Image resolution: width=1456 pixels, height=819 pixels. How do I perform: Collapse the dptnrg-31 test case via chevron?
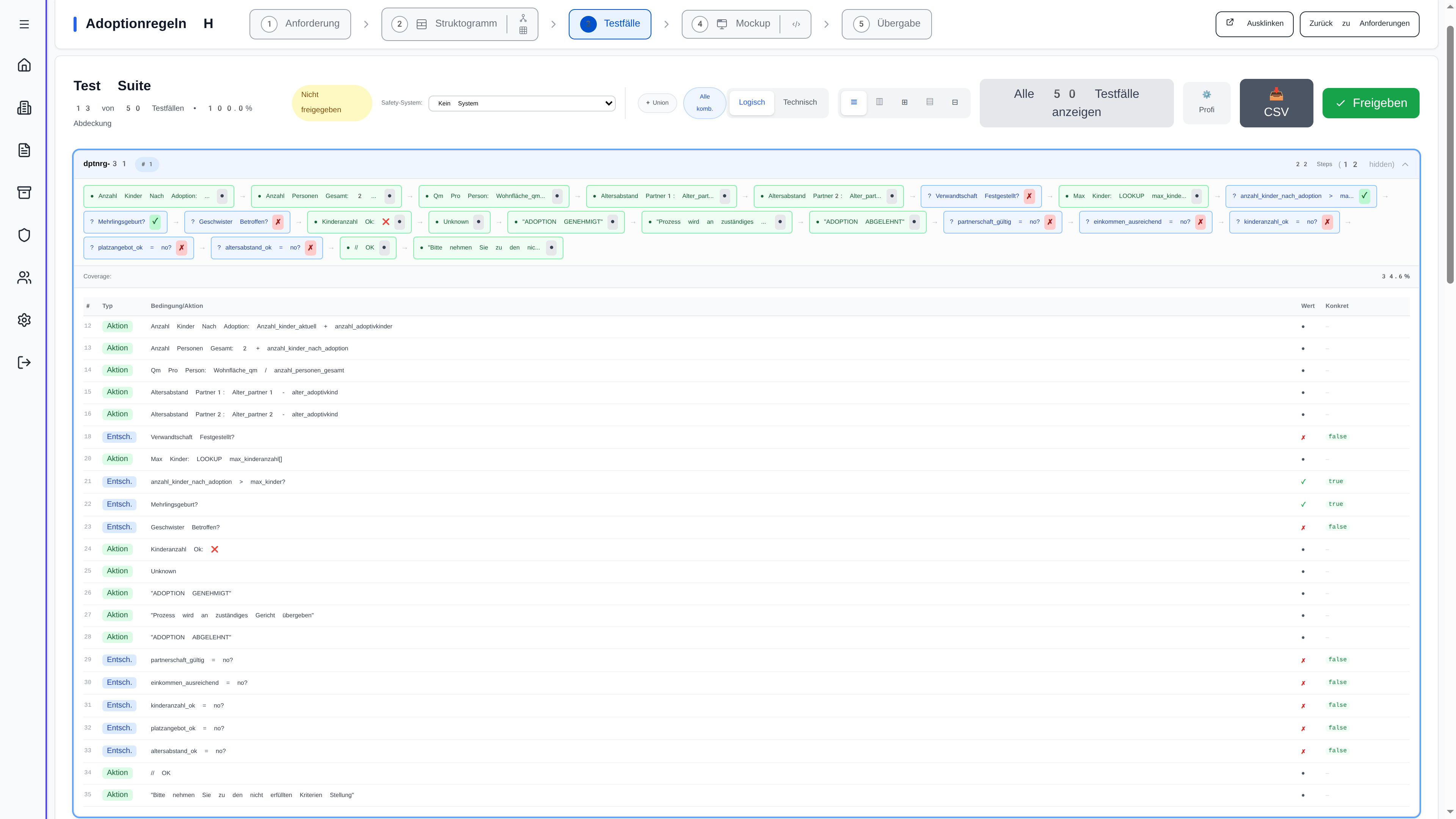click(x=1406, y=165)
